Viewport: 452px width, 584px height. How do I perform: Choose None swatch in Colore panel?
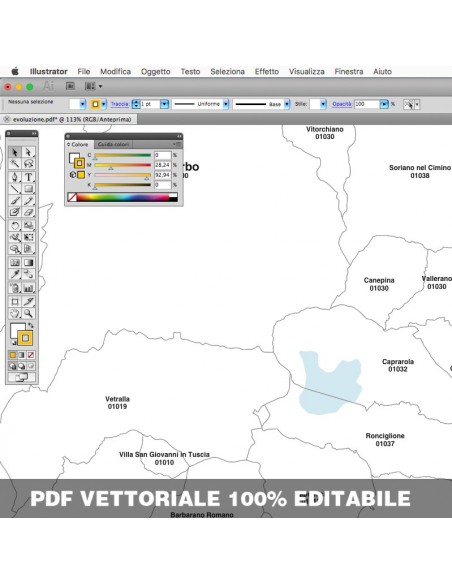click(x=72, y=197)
